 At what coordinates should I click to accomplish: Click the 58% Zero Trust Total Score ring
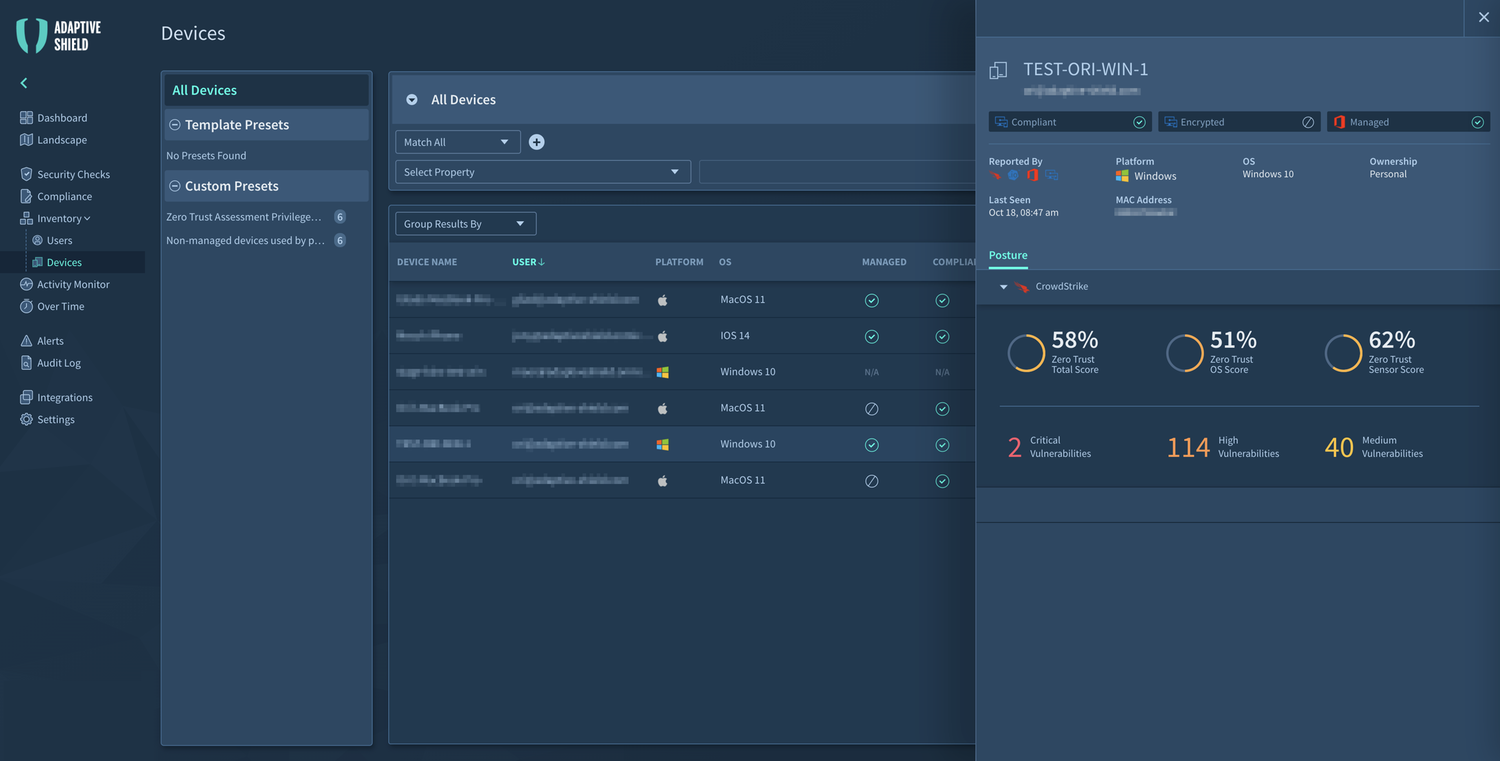tap(1026, 353)
